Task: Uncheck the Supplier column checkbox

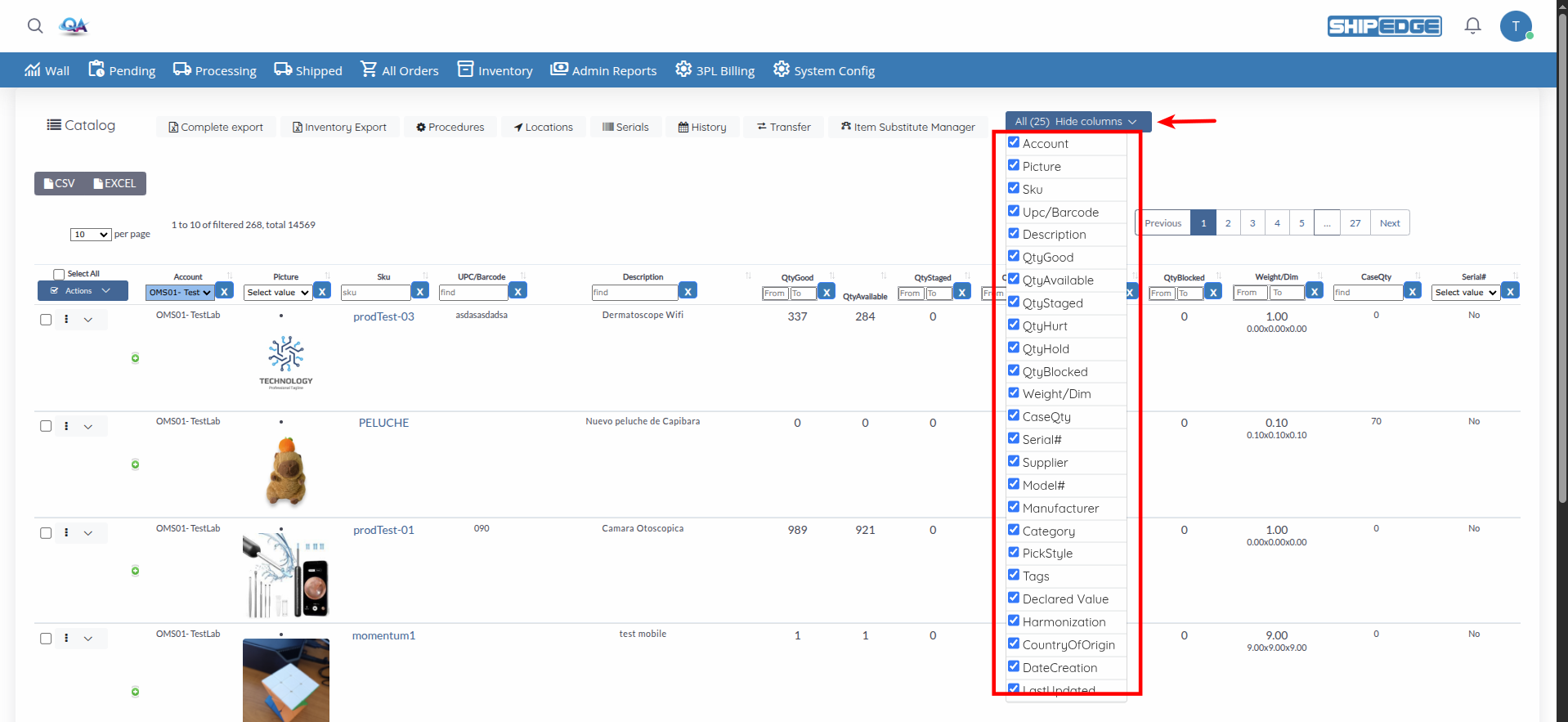Action: [1014, 461]
